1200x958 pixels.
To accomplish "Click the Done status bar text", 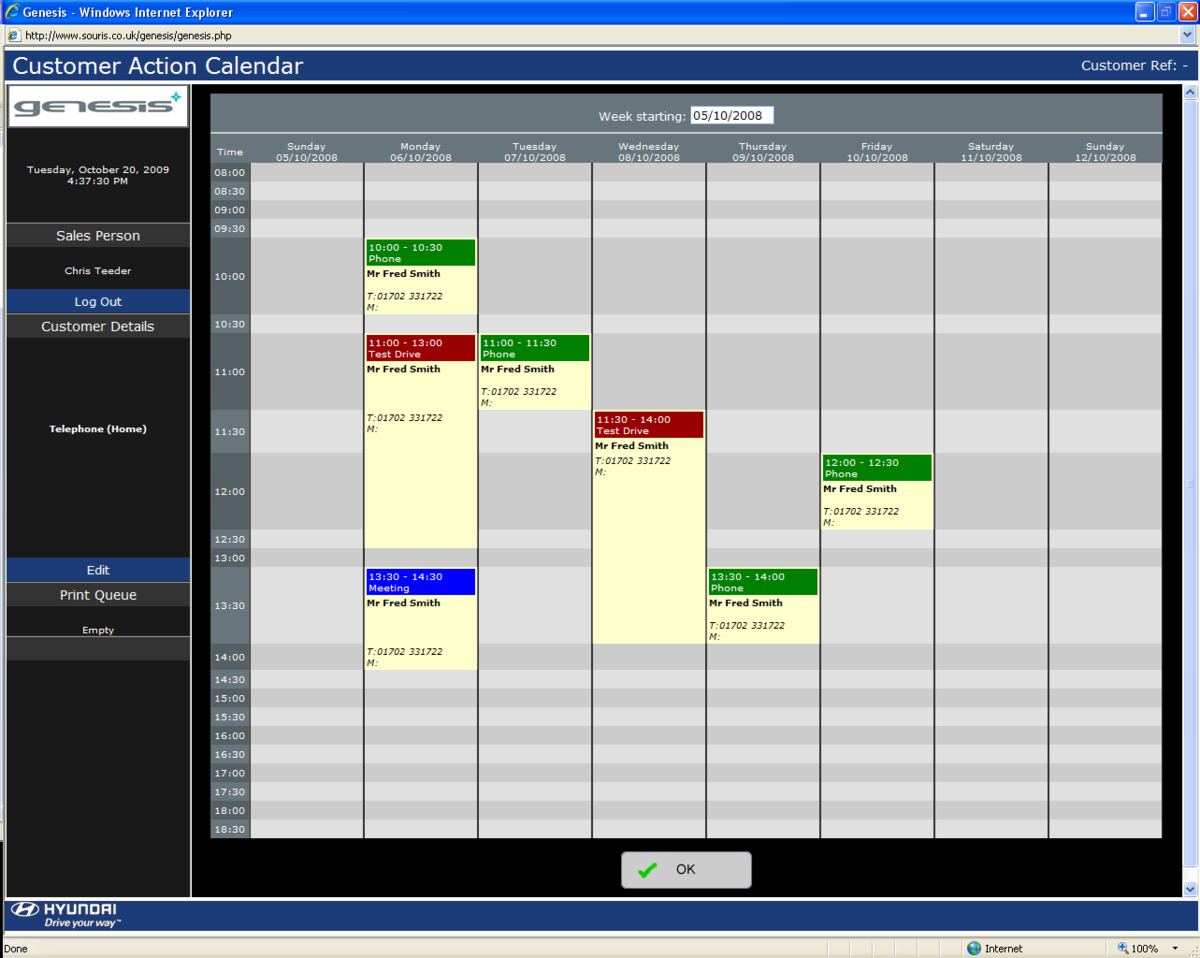I will (16, 949).
